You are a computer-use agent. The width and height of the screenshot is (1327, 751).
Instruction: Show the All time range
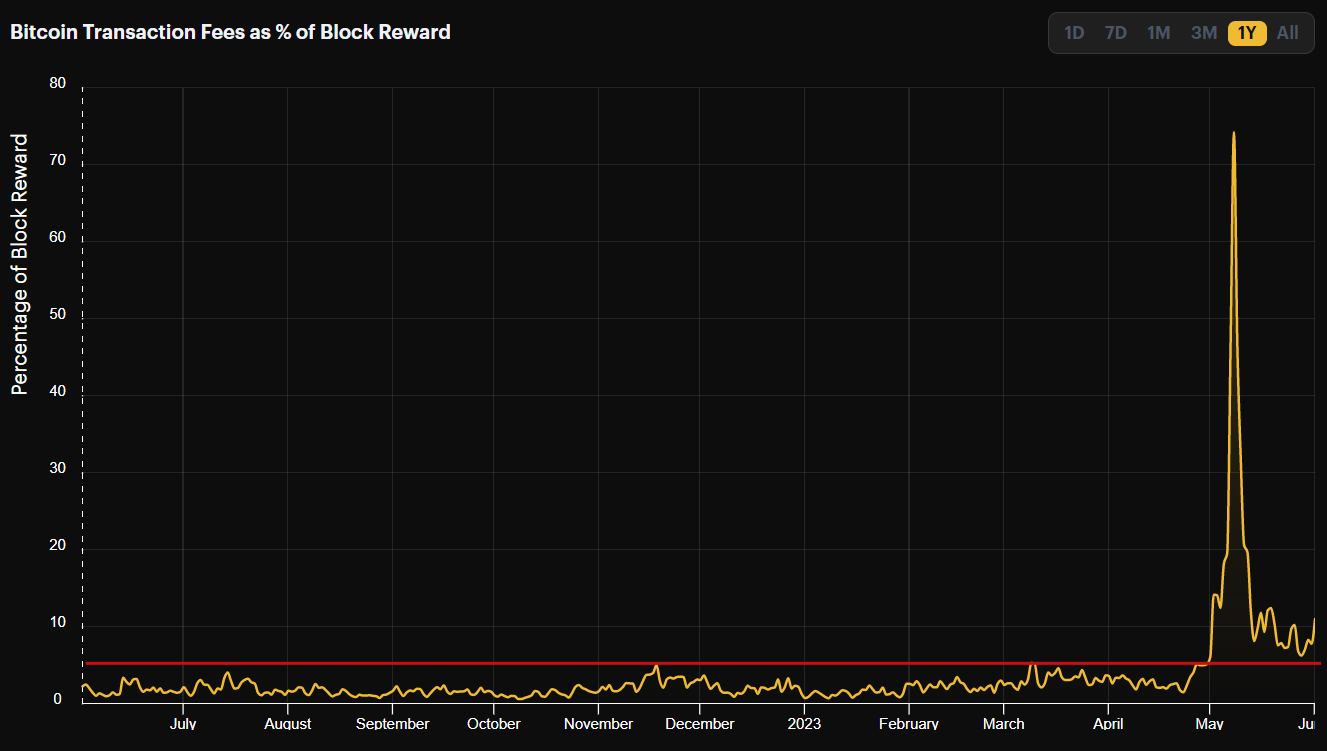(1288, 33)
